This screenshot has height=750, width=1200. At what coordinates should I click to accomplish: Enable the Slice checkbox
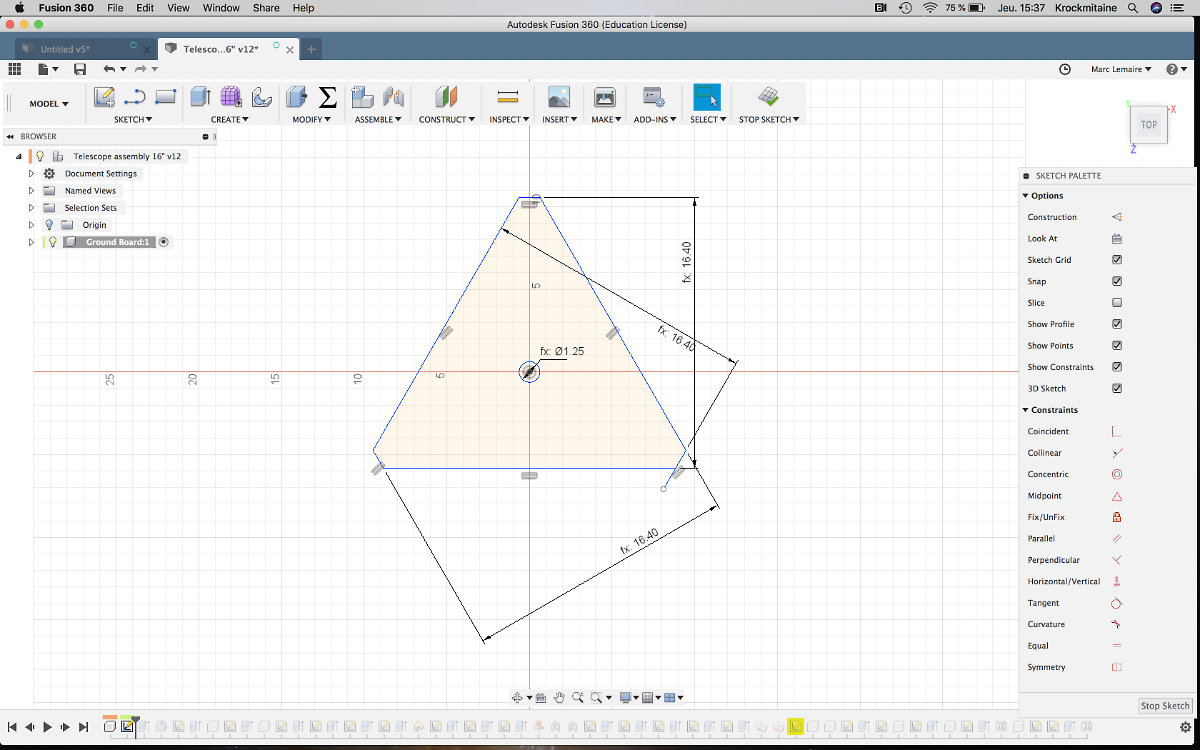pos(1117,302)
